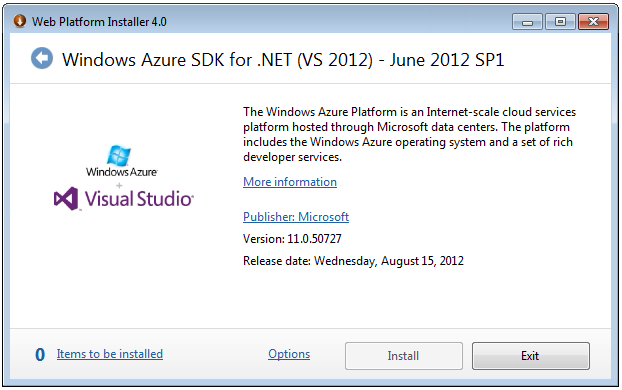Screen dimensions: 622x390
Task: Open the More information link
Action: 290,182
